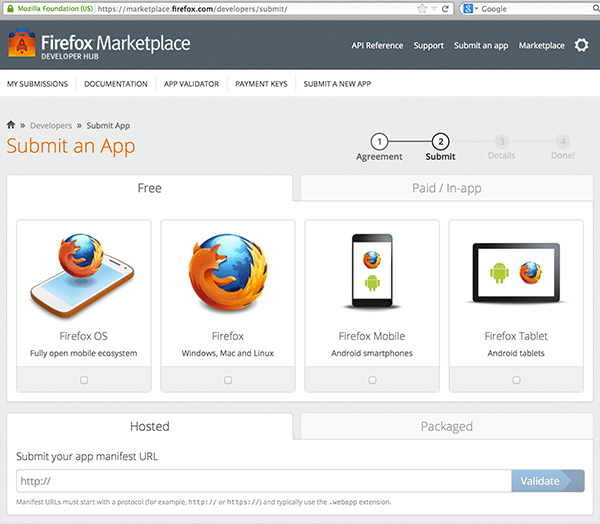The width and height of the screenshot is (600, 524).
Task: Click the Google search engine icon
Action: click(x=468, y=8)
